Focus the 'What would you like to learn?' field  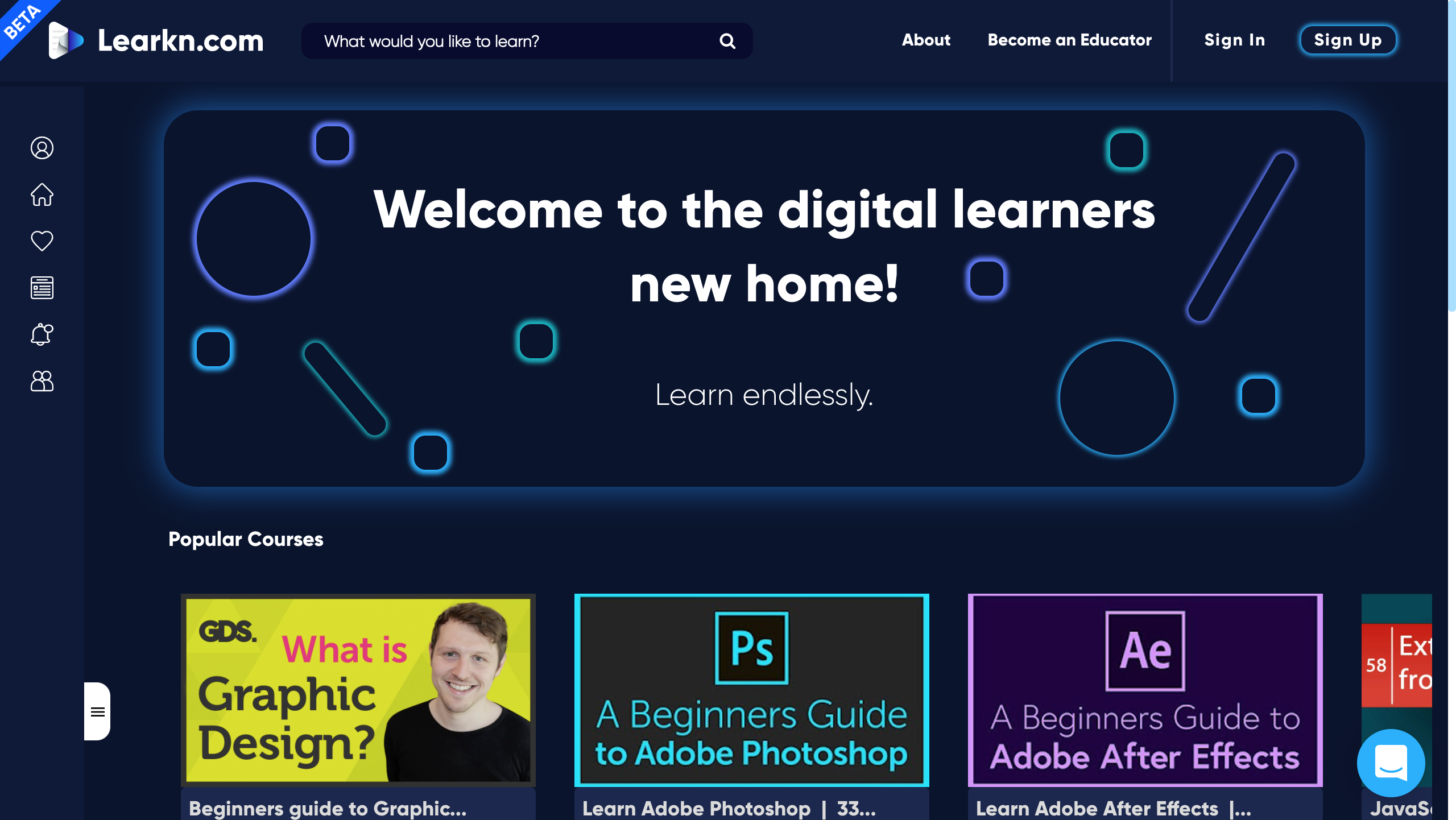click(x=527, y=41)
